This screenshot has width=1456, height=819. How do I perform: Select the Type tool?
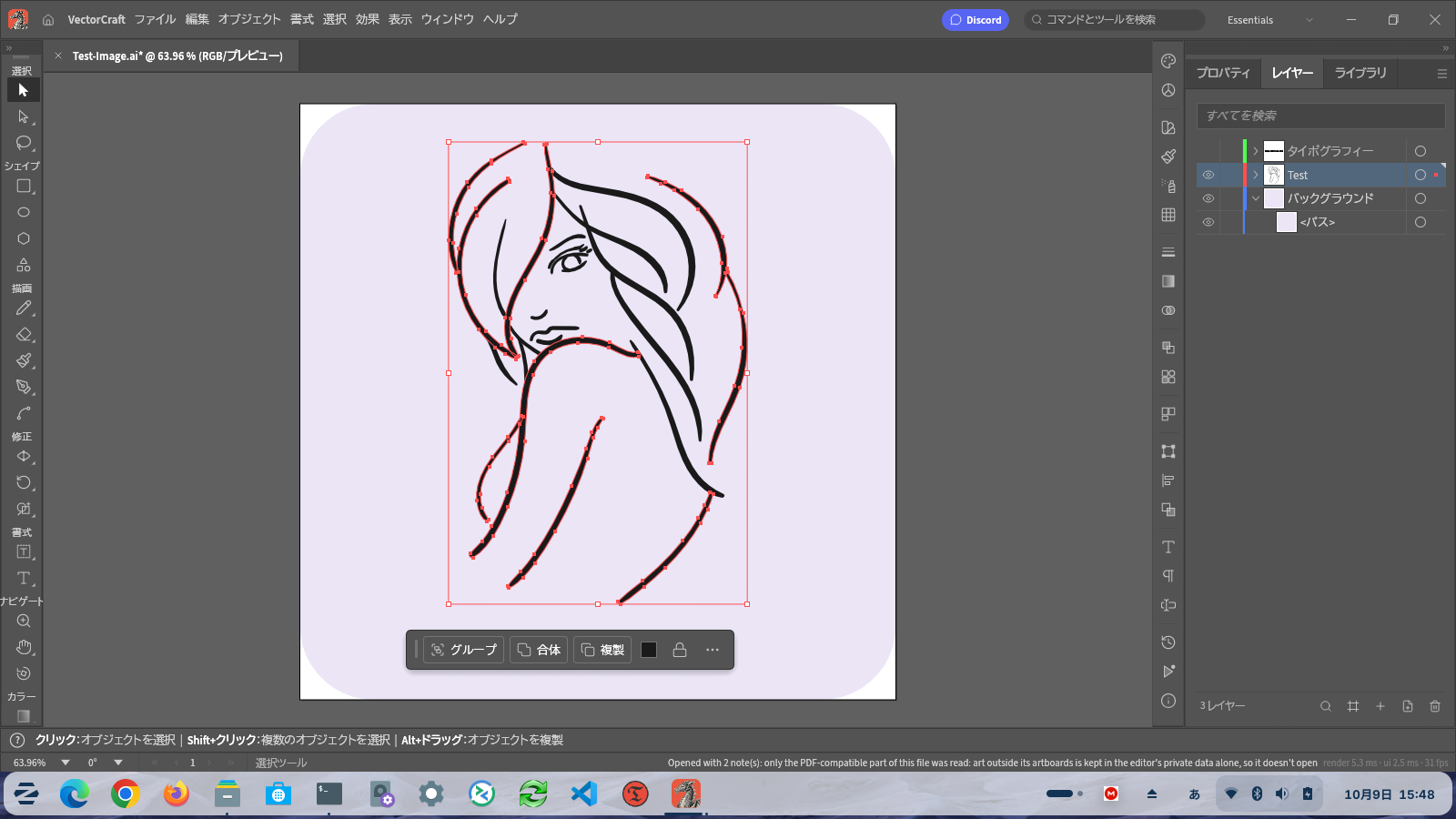coord(24,578)
